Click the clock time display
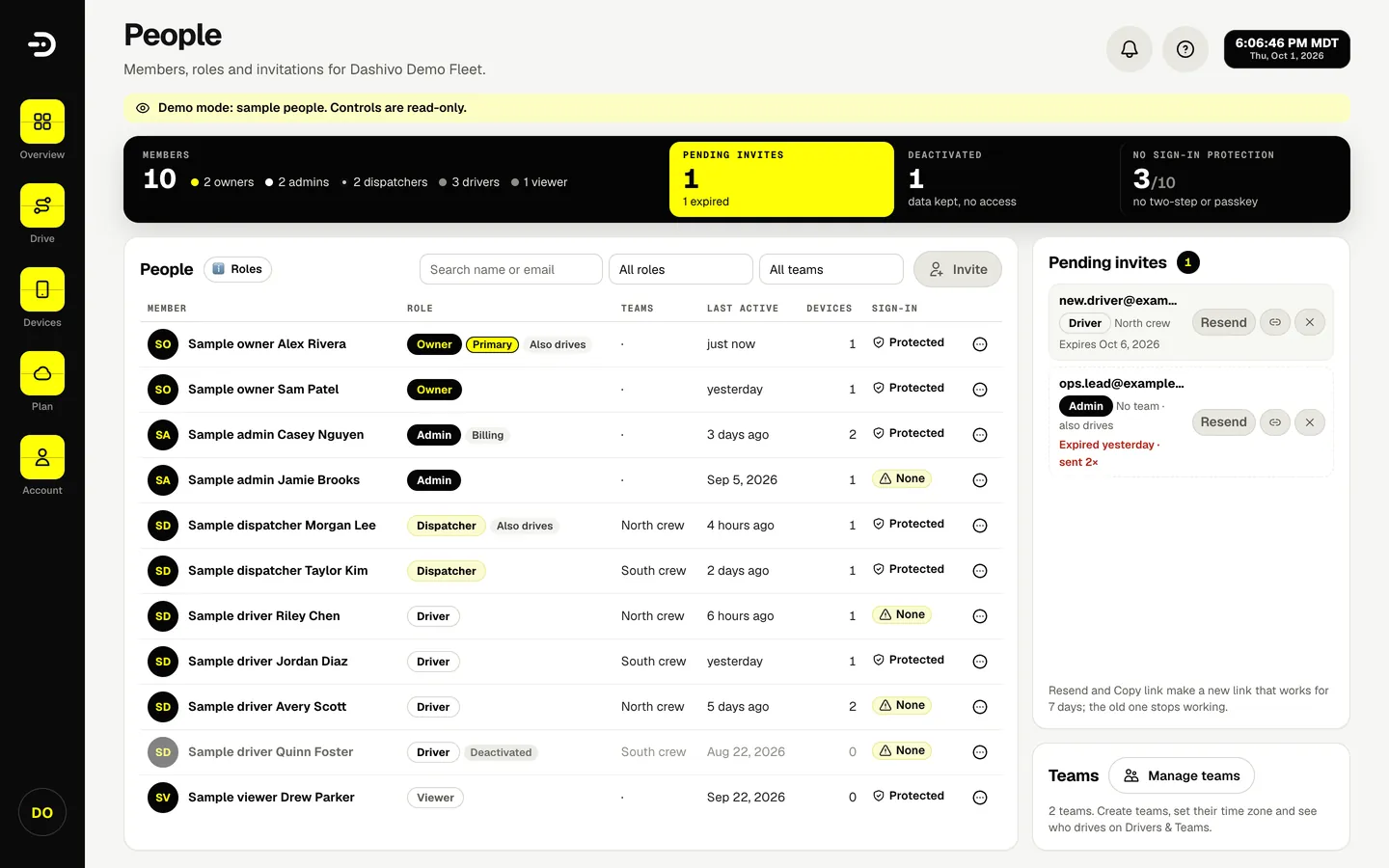The image size is (1389, 868). 1287,49
